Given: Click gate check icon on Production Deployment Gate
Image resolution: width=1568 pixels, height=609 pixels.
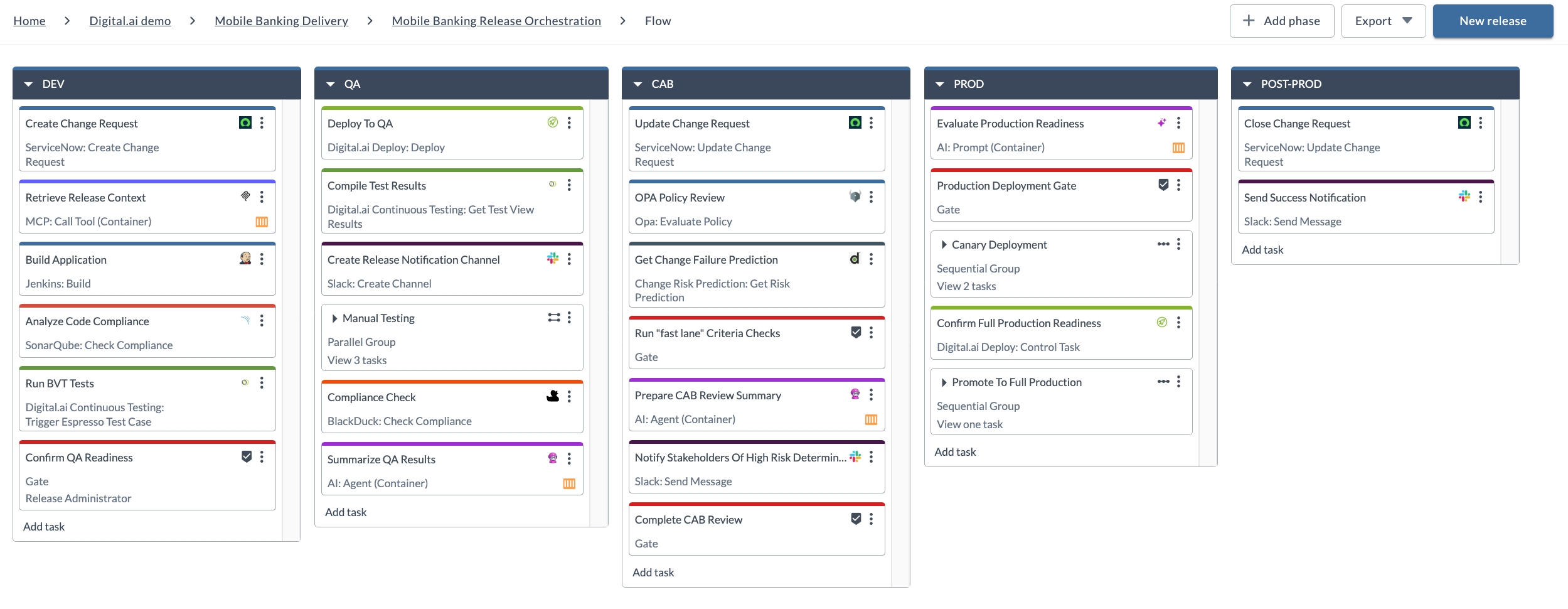Looking at the screenshot, I should point(1163,185).
